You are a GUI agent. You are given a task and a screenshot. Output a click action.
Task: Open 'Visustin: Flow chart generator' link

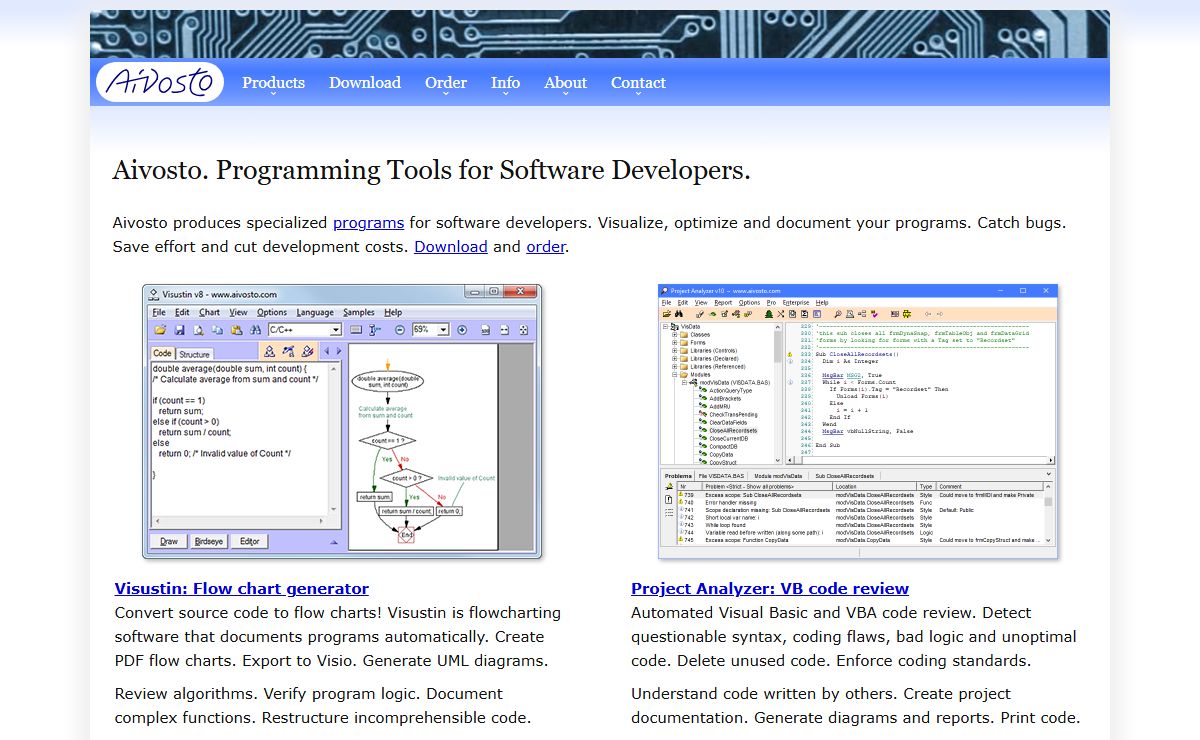[x=242, y=589]
